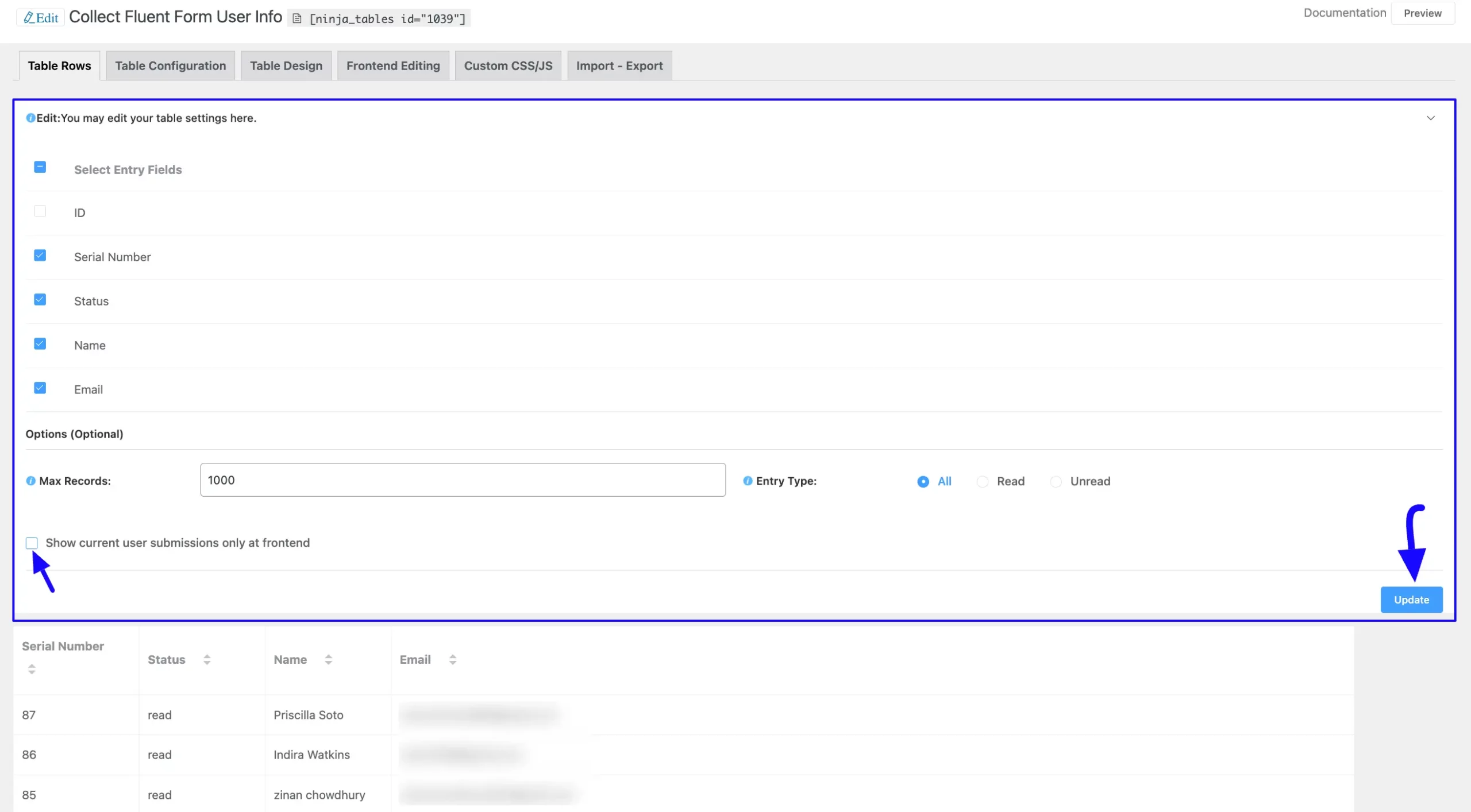1471x812 pixels.
Task: Click the info icon beside Edit notice
Action: [30, 118]
